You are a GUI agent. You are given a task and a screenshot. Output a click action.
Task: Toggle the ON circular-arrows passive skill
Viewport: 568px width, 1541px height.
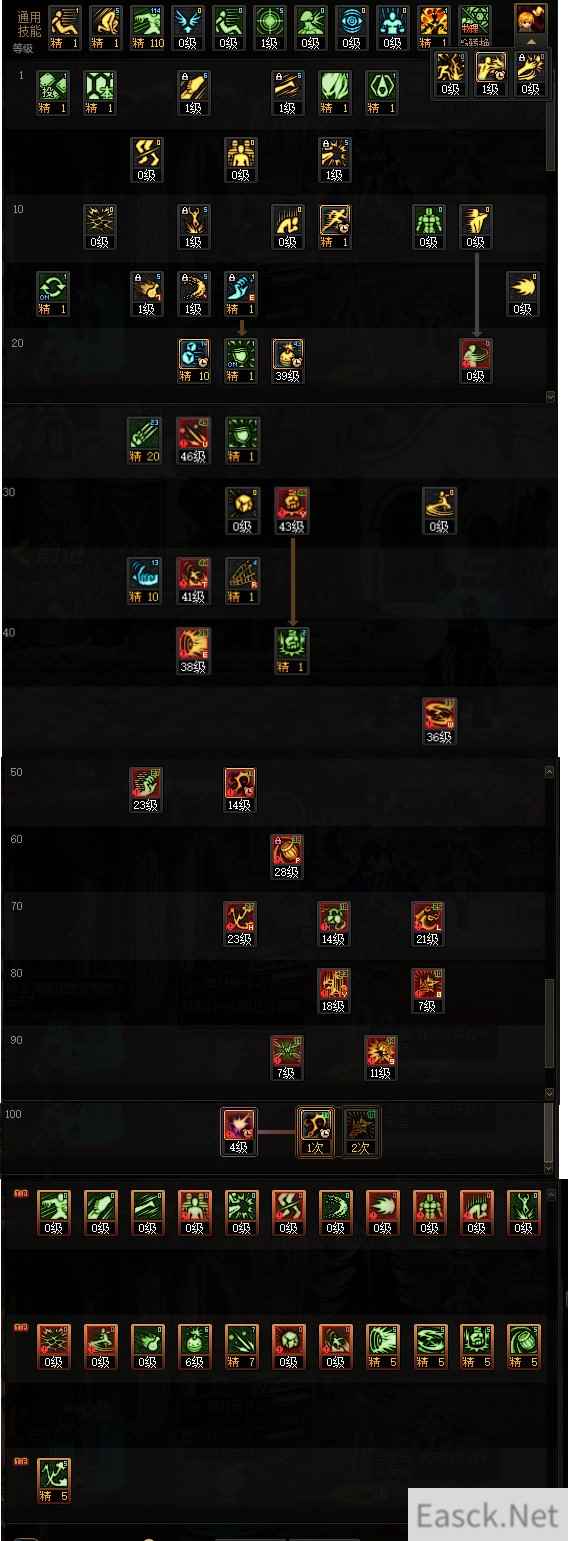52,293
